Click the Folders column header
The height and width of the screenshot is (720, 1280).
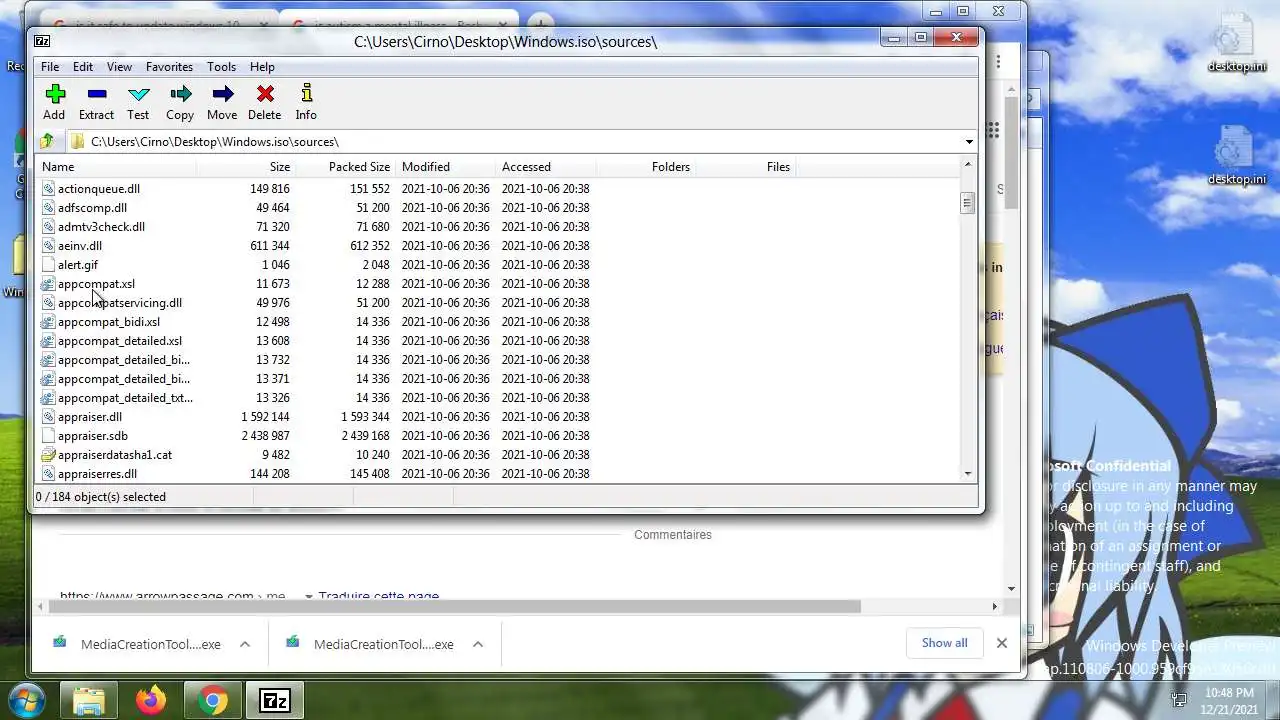click(646, 167)
